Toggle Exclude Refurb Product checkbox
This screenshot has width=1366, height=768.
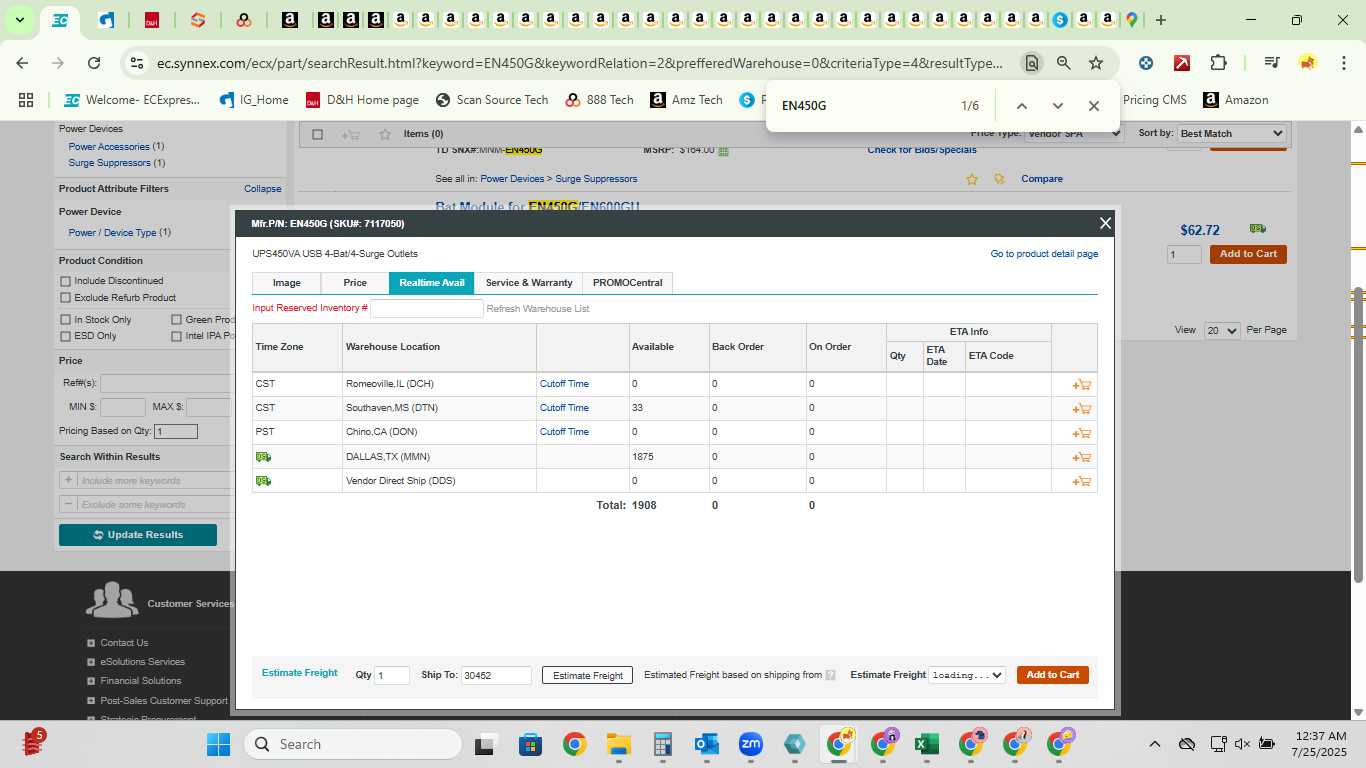coord(66,298)
